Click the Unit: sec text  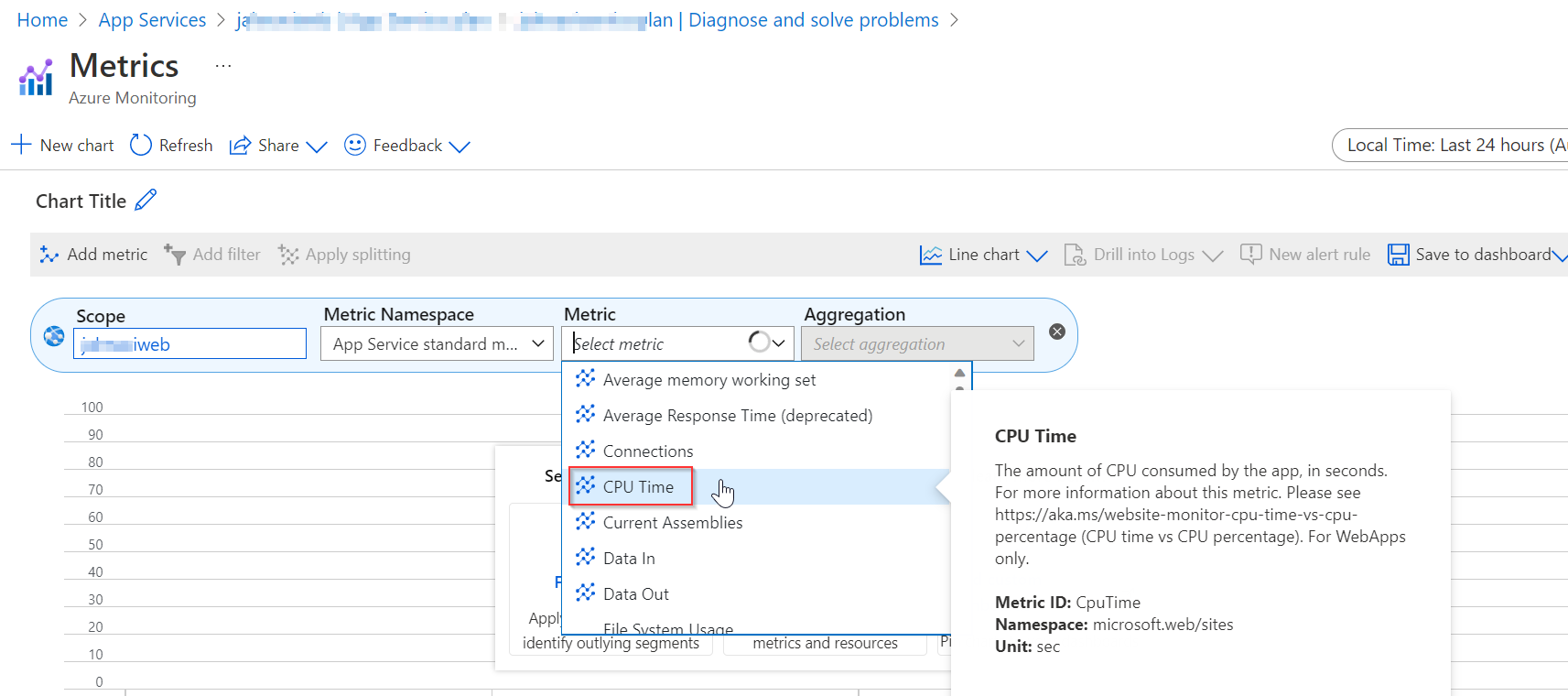click(1027, 646)
